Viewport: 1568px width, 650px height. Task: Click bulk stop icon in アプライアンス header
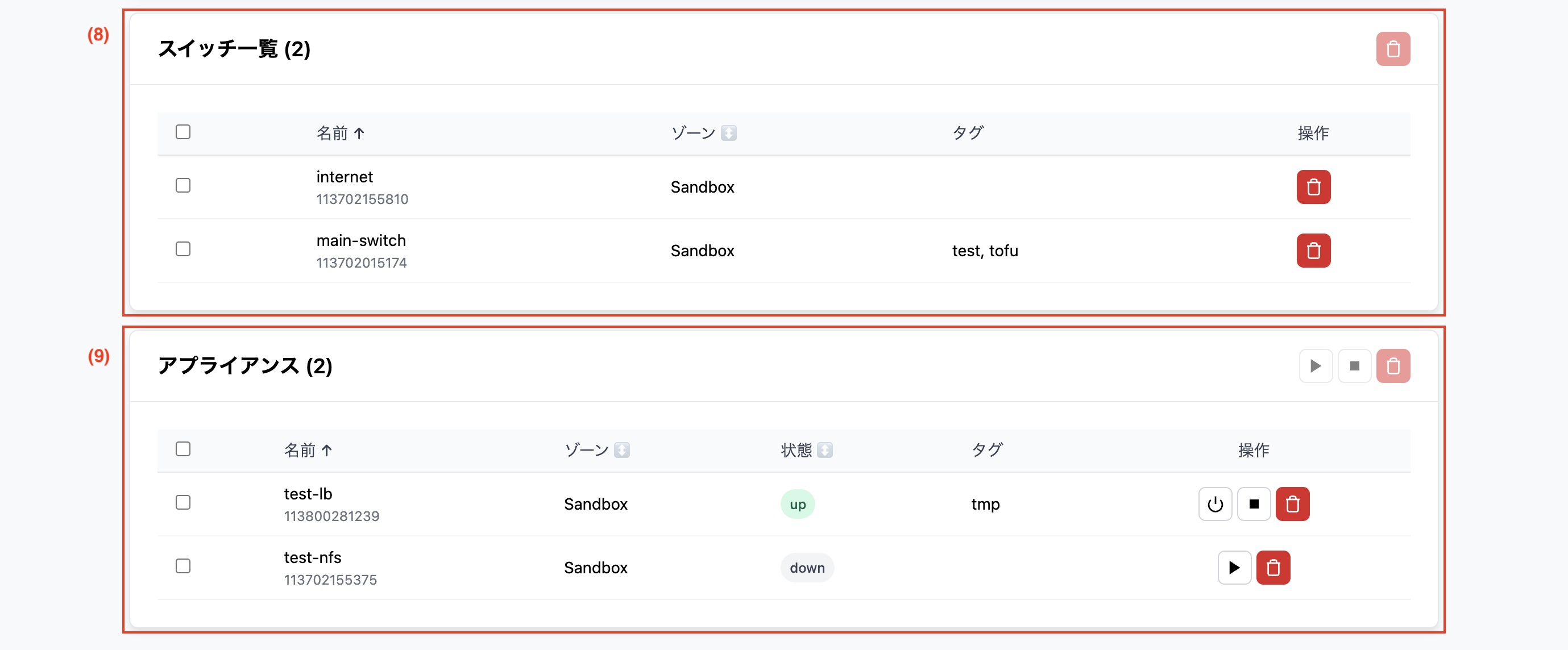coord(1354,366)
